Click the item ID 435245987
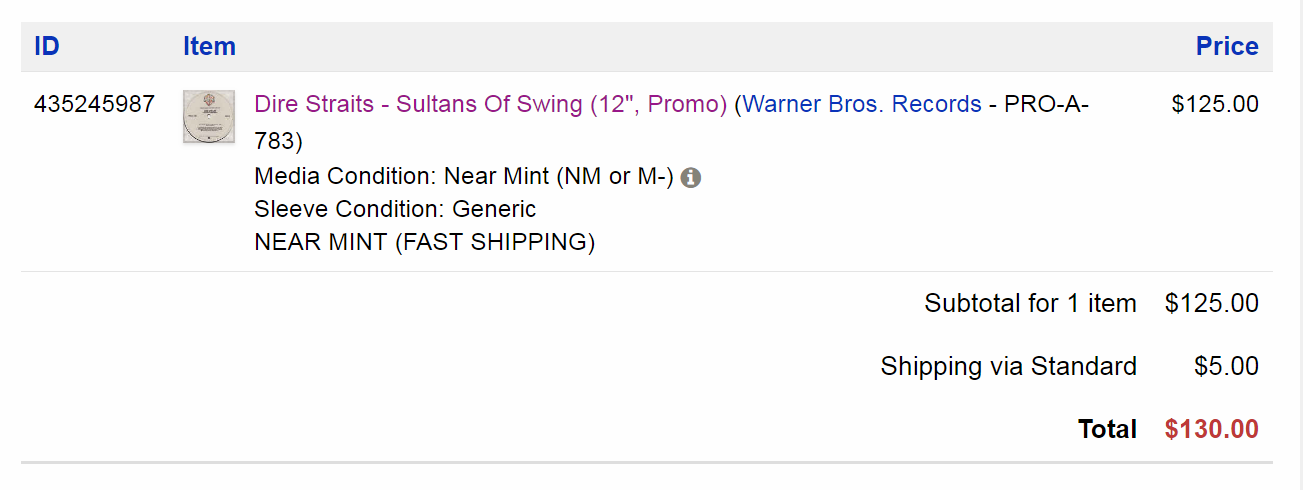This screenshot has width=1303, height=490. tap(94, 104)
